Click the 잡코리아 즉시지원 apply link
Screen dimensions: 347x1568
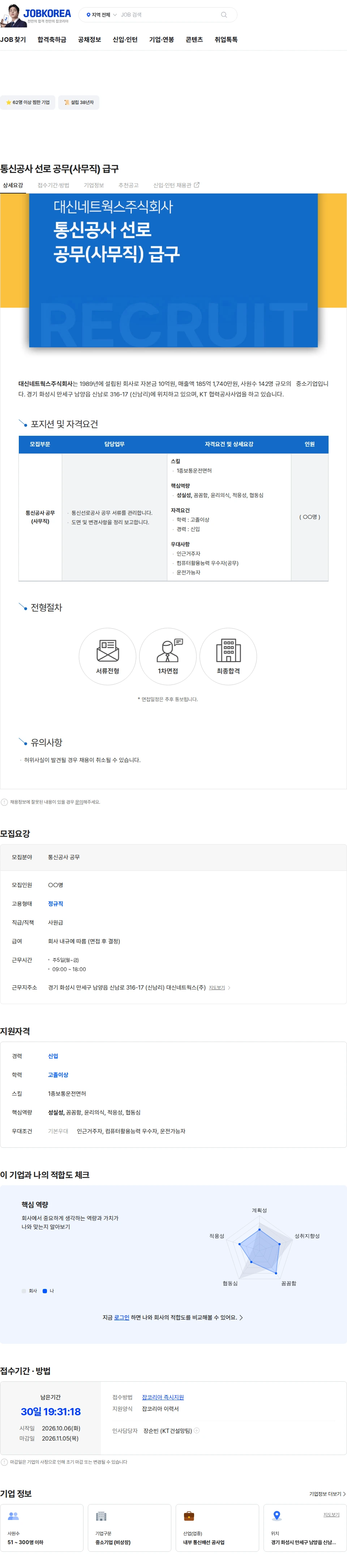pos(163,1397)
